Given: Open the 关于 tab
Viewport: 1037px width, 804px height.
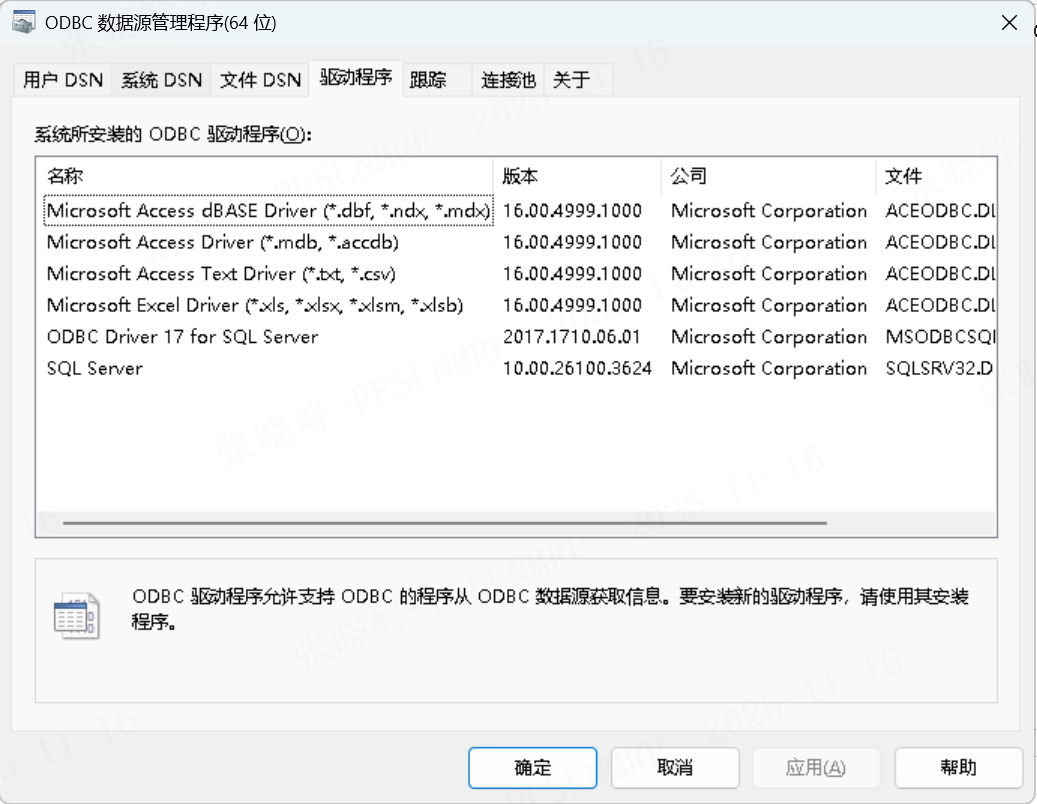Looking at the screenshot, I should point(579,80).
